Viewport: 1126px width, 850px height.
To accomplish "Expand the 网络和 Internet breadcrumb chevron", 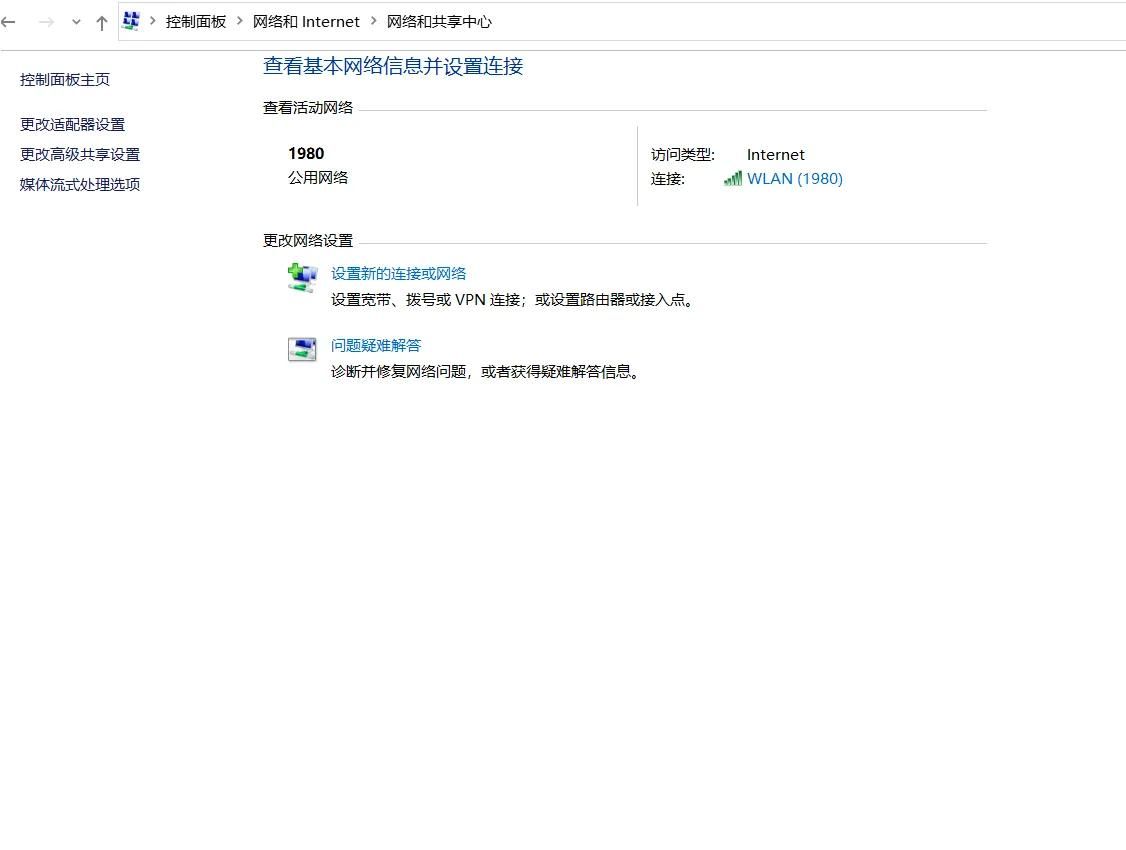I will [372, 21].
